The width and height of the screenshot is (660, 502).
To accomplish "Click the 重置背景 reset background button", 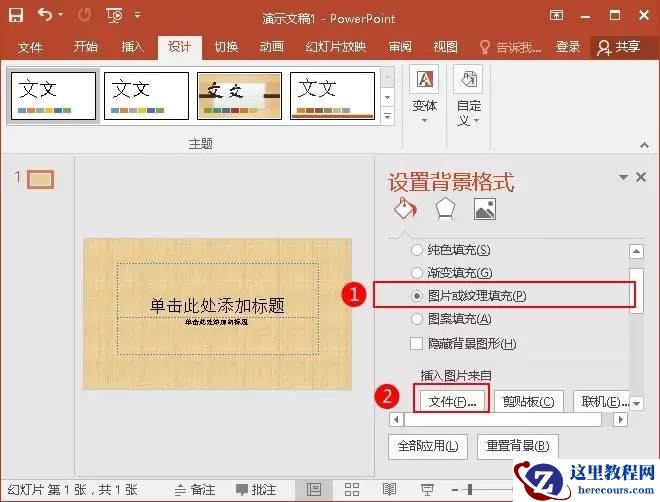I will (x=518, y=446).
